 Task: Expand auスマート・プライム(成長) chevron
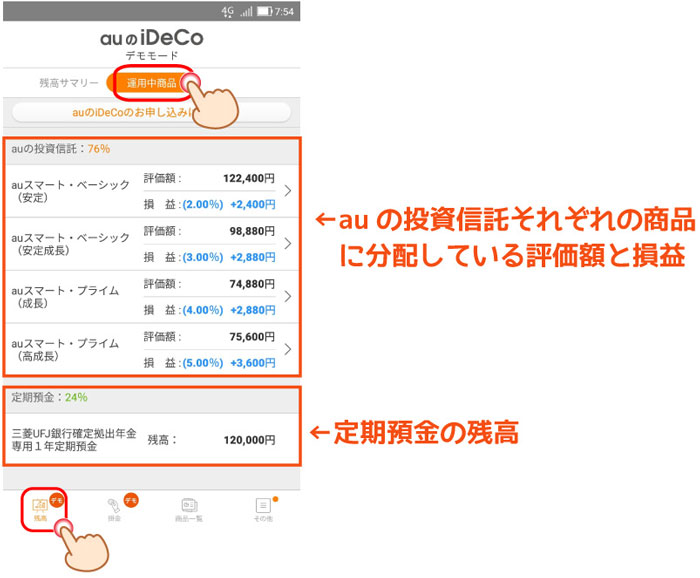(288, 296)
